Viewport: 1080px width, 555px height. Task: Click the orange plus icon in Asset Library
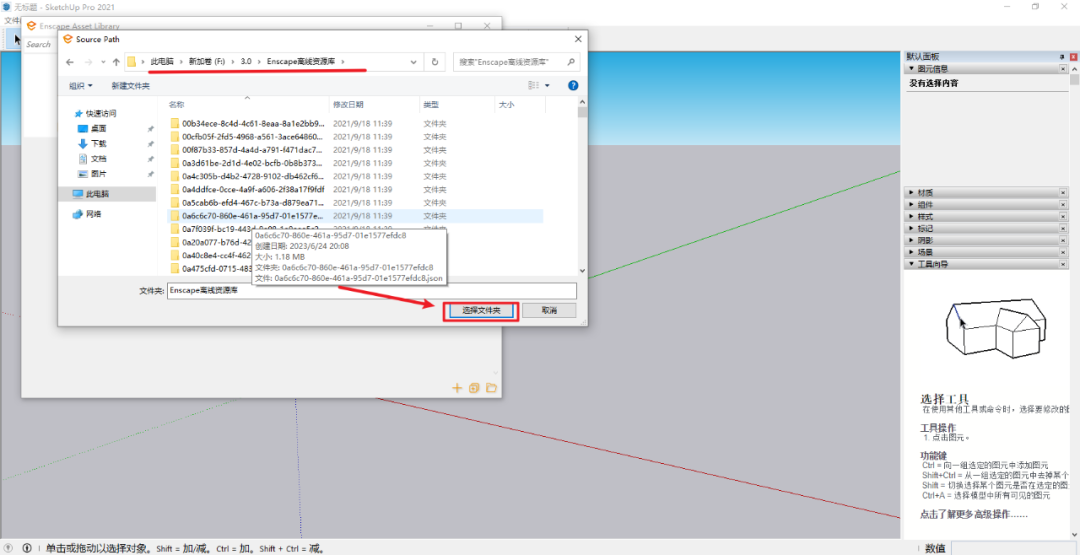tap(457, 388)
